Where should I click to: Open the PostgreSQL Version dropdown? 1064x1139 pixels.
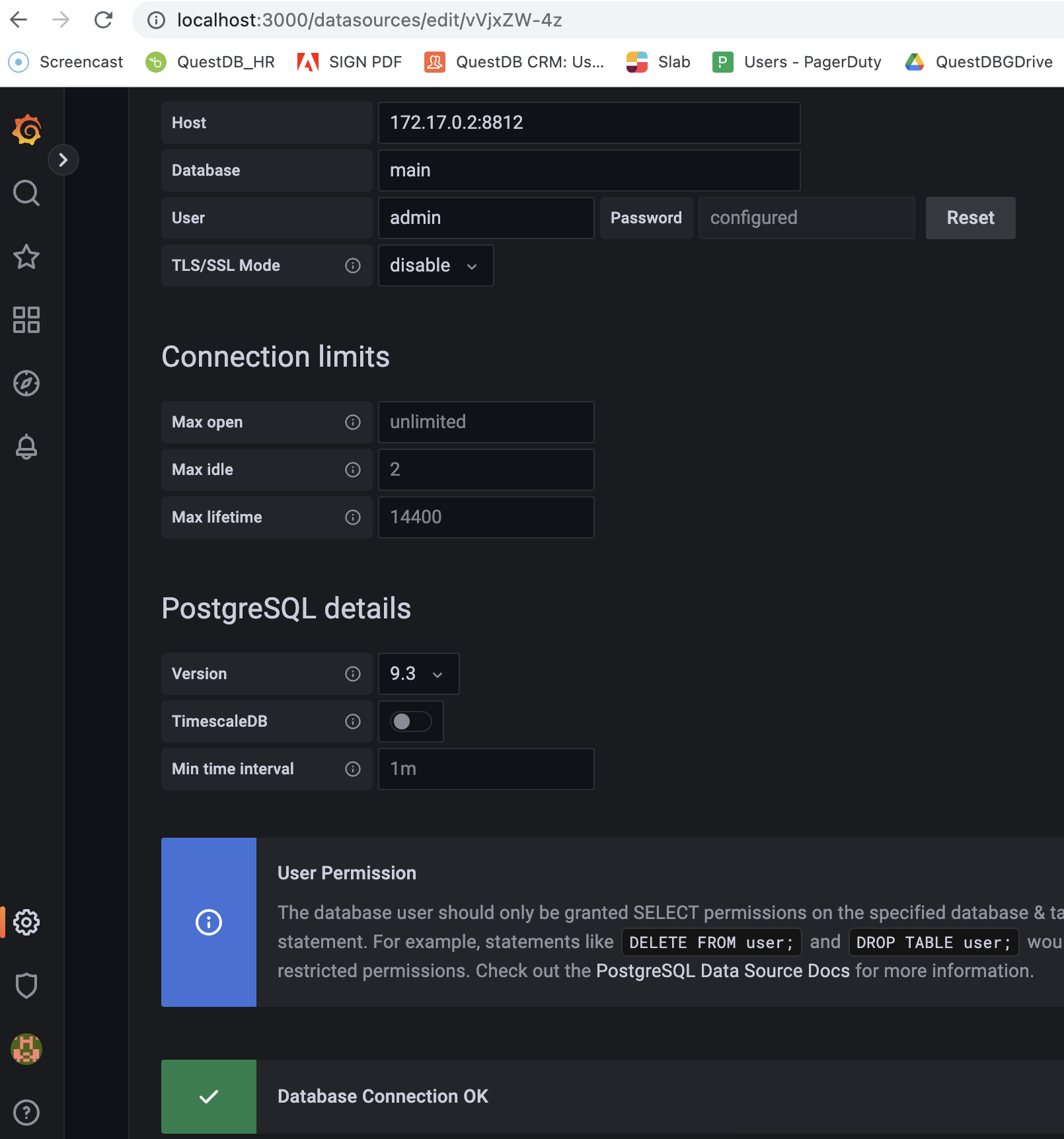pyautogui.click(x=418, y=674)
